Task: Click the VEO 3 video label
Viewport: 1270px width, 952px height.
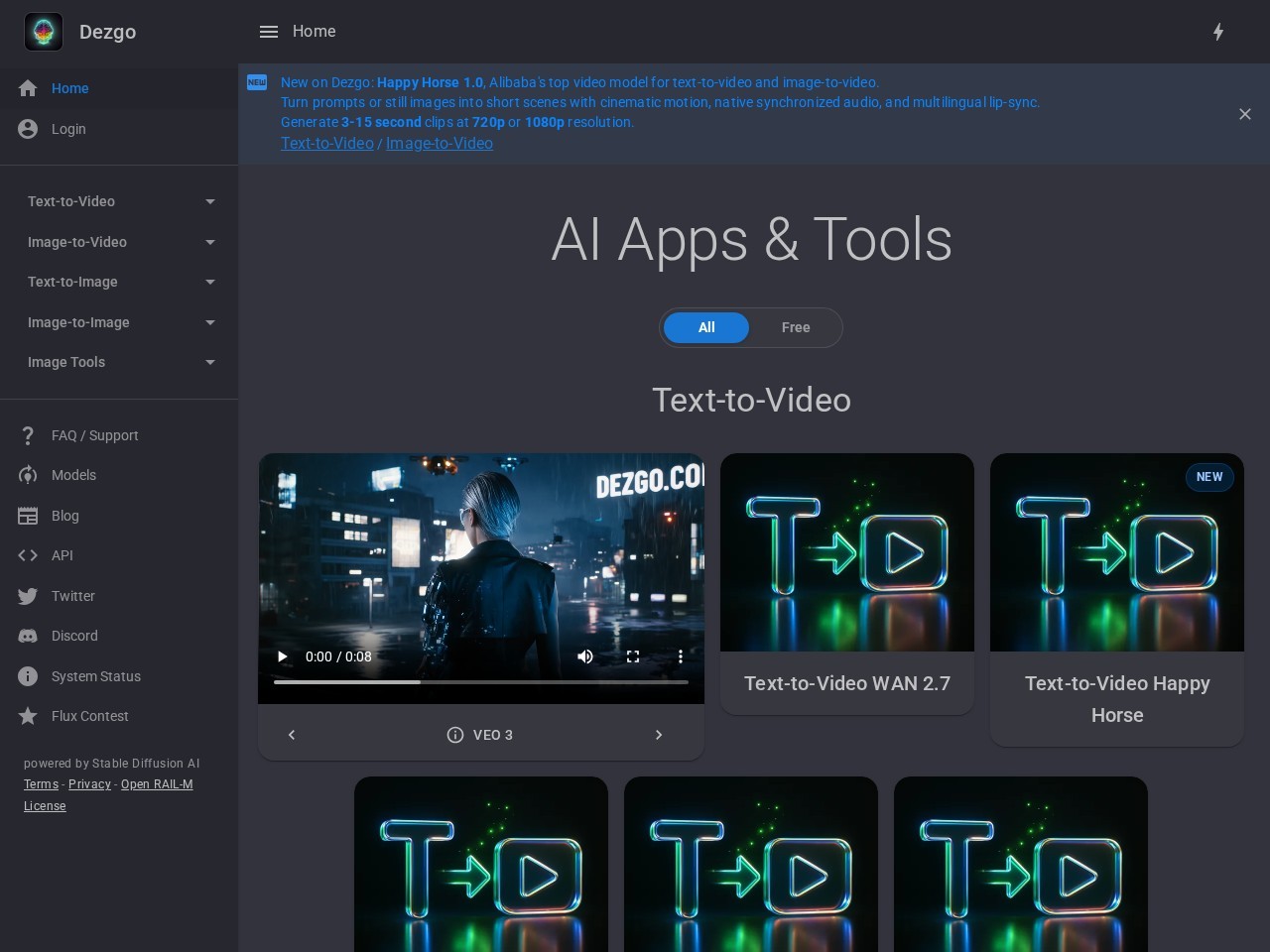Action: 493,735
